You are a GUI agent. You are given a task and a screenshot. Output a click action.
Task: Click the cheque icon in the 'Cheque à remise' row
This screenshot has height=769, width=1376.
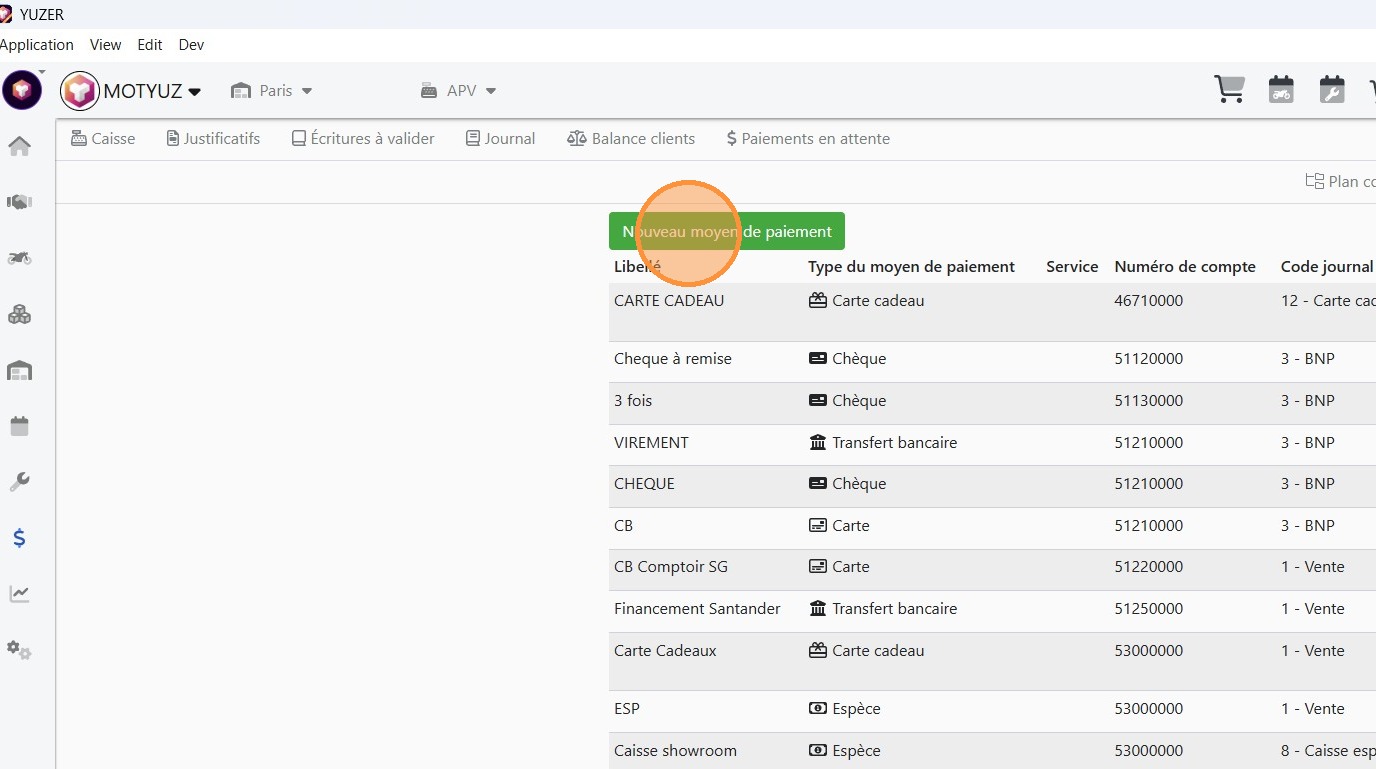coord(818,359)
